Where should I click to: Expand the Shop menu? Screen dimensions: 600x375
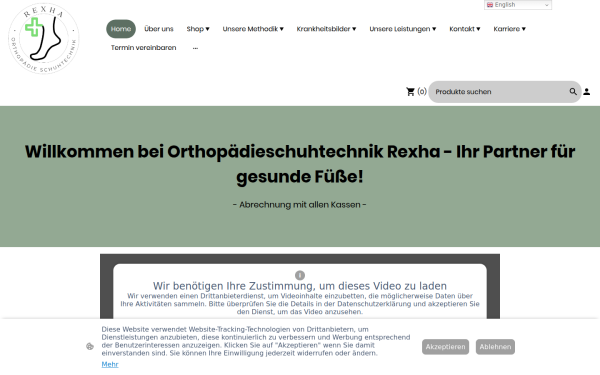pos(198,29)
